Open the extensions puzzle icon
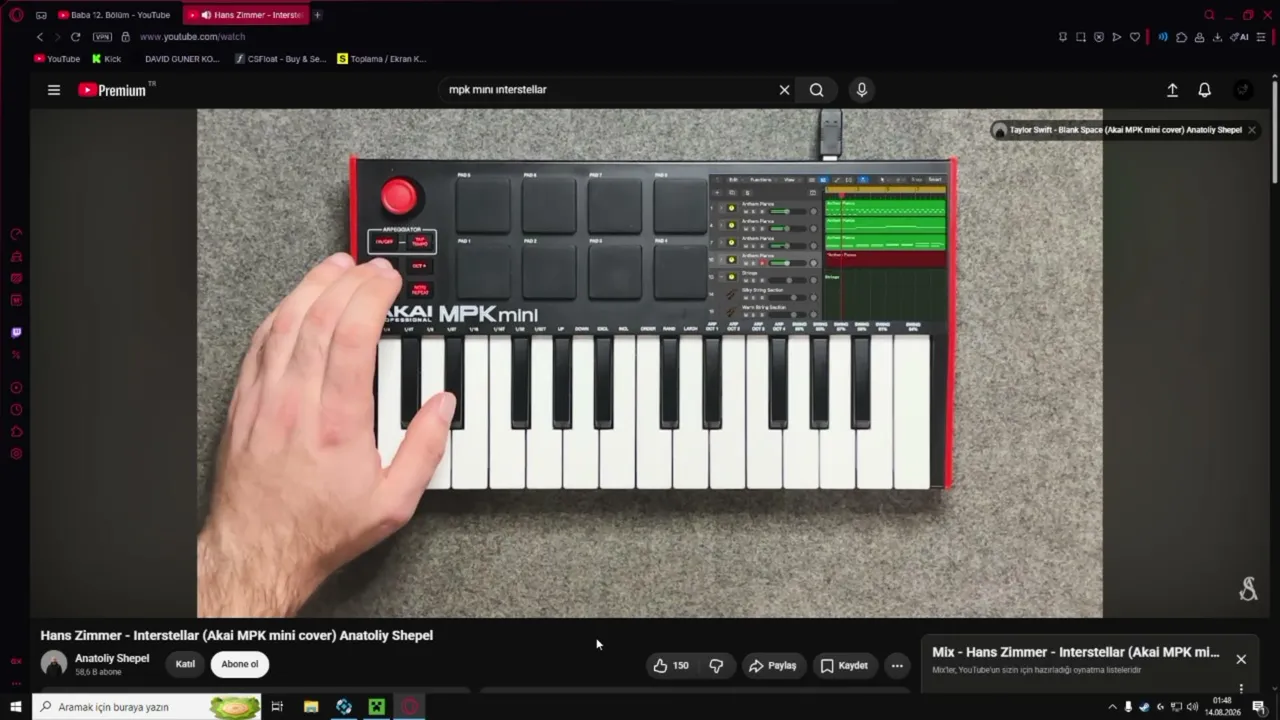 point(1181,37)
